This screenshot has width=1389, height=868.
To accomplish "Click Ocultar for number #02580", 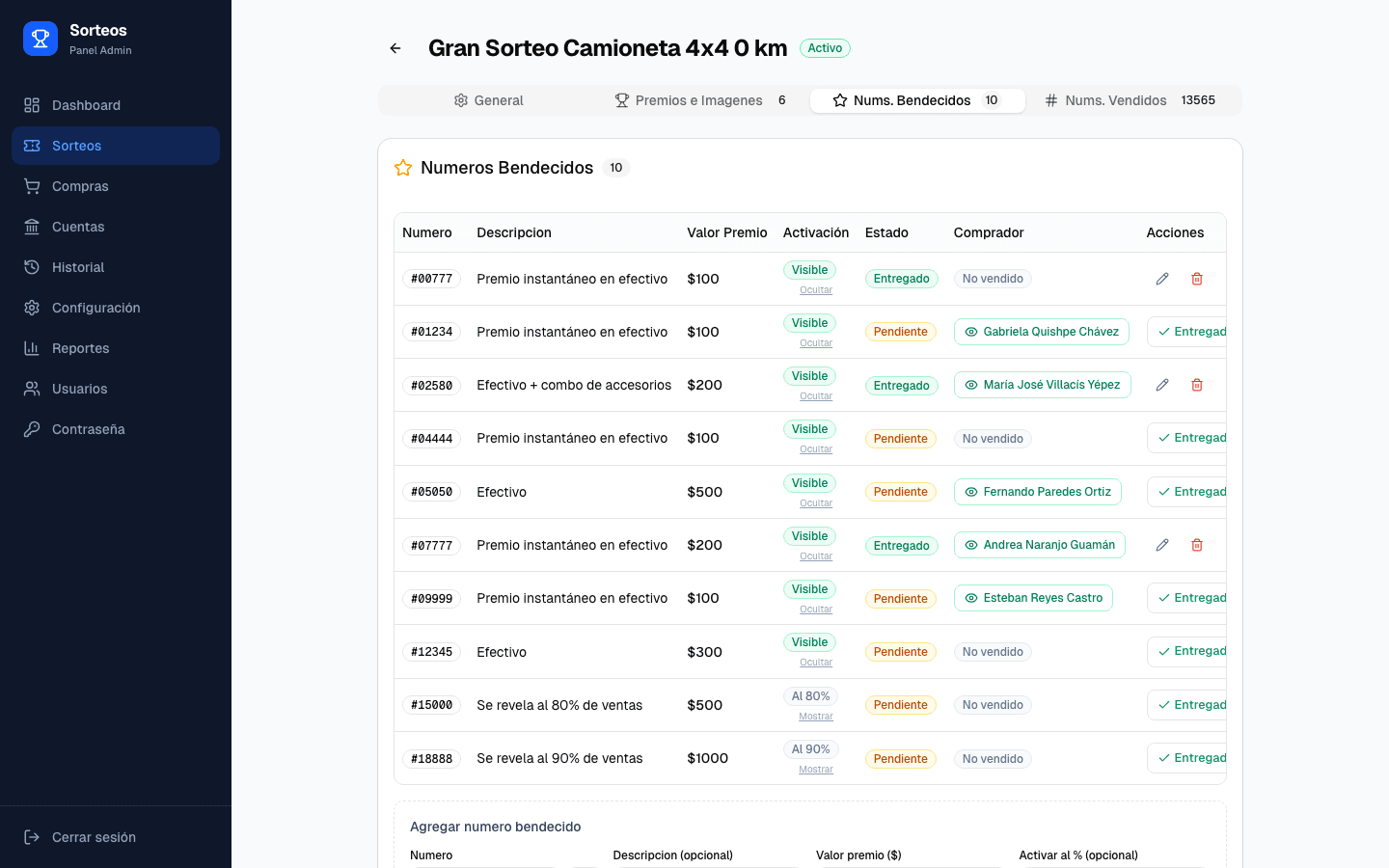I will pyautogui.click(x=816, y=396).
